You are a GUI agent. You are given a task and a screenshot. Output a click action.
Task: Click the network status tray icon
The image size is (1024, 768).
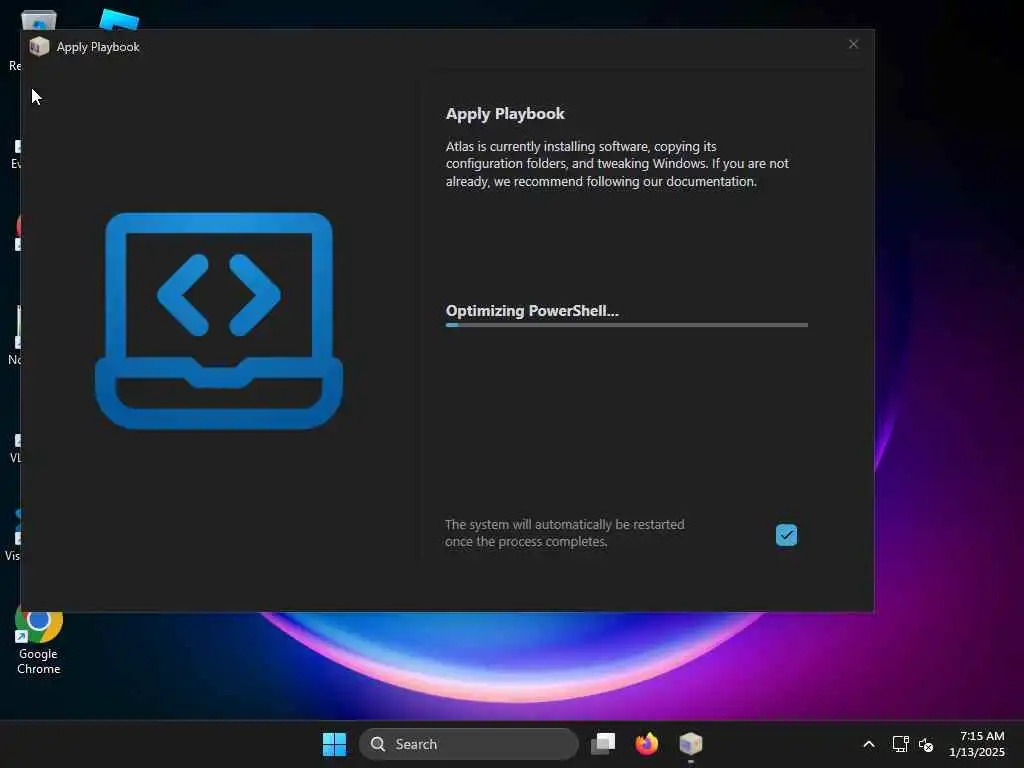(901, 744)
